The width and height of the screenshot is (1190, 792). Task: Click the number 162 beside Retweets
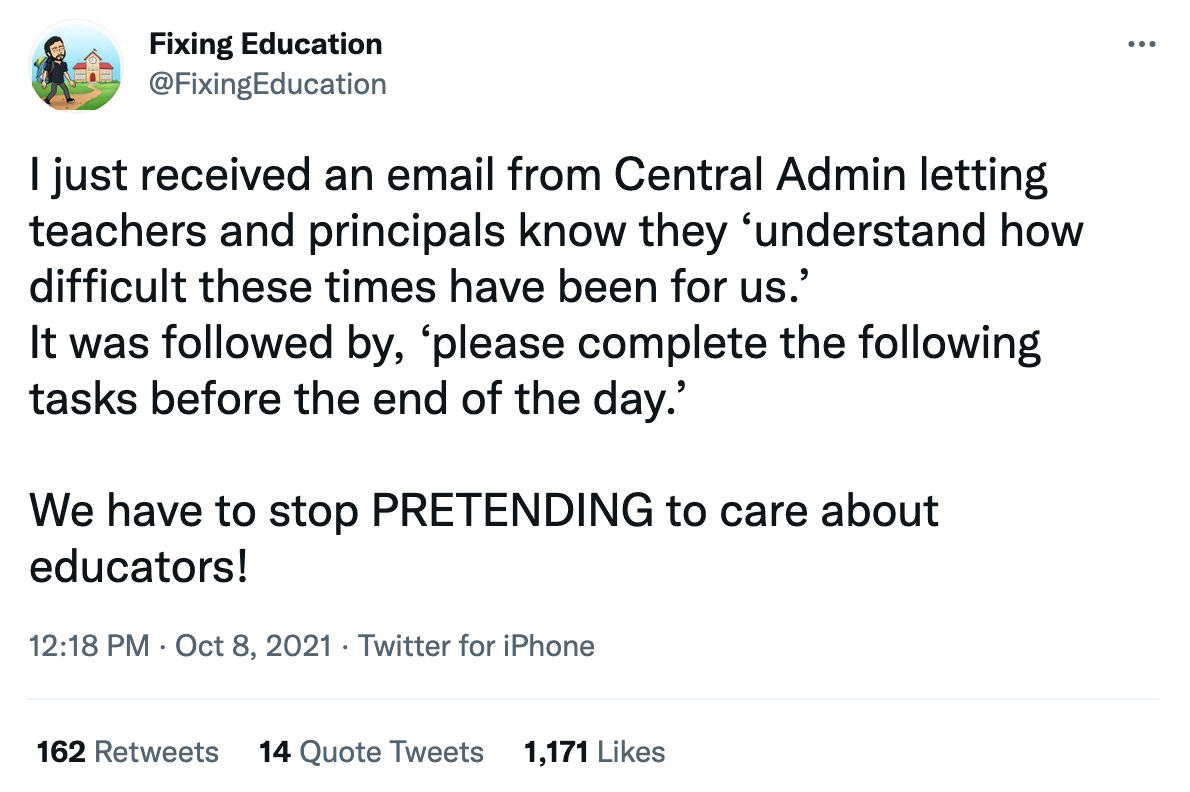(x=61, y=752)
